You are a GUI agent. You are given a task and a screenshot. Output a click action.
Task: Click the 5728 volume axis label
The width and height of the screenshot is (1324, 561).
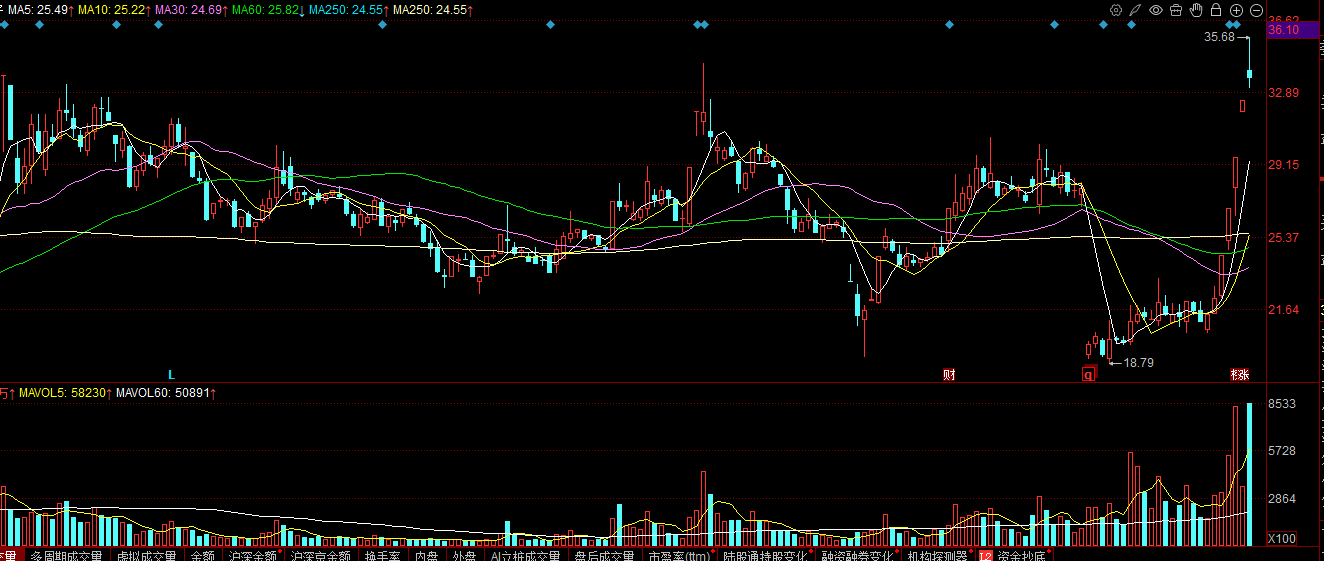coord(1282,451)
